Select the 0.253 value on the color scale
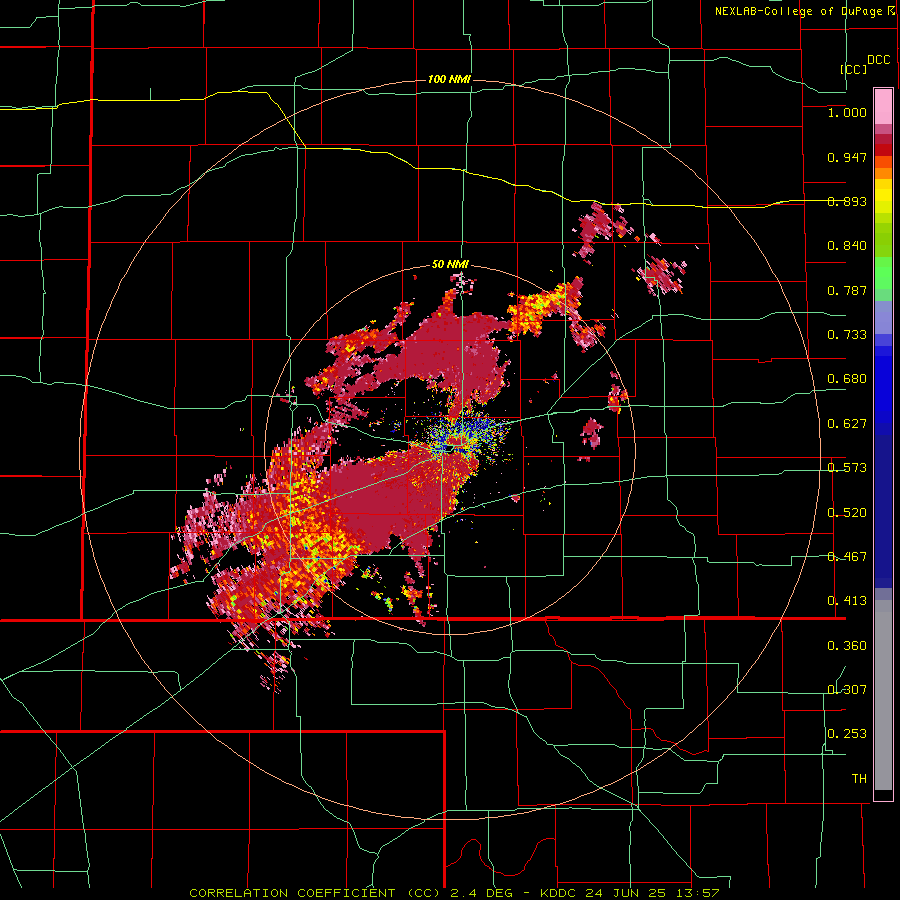The height and width of the screenshot is (900, 900). click(x=847, y=734)
